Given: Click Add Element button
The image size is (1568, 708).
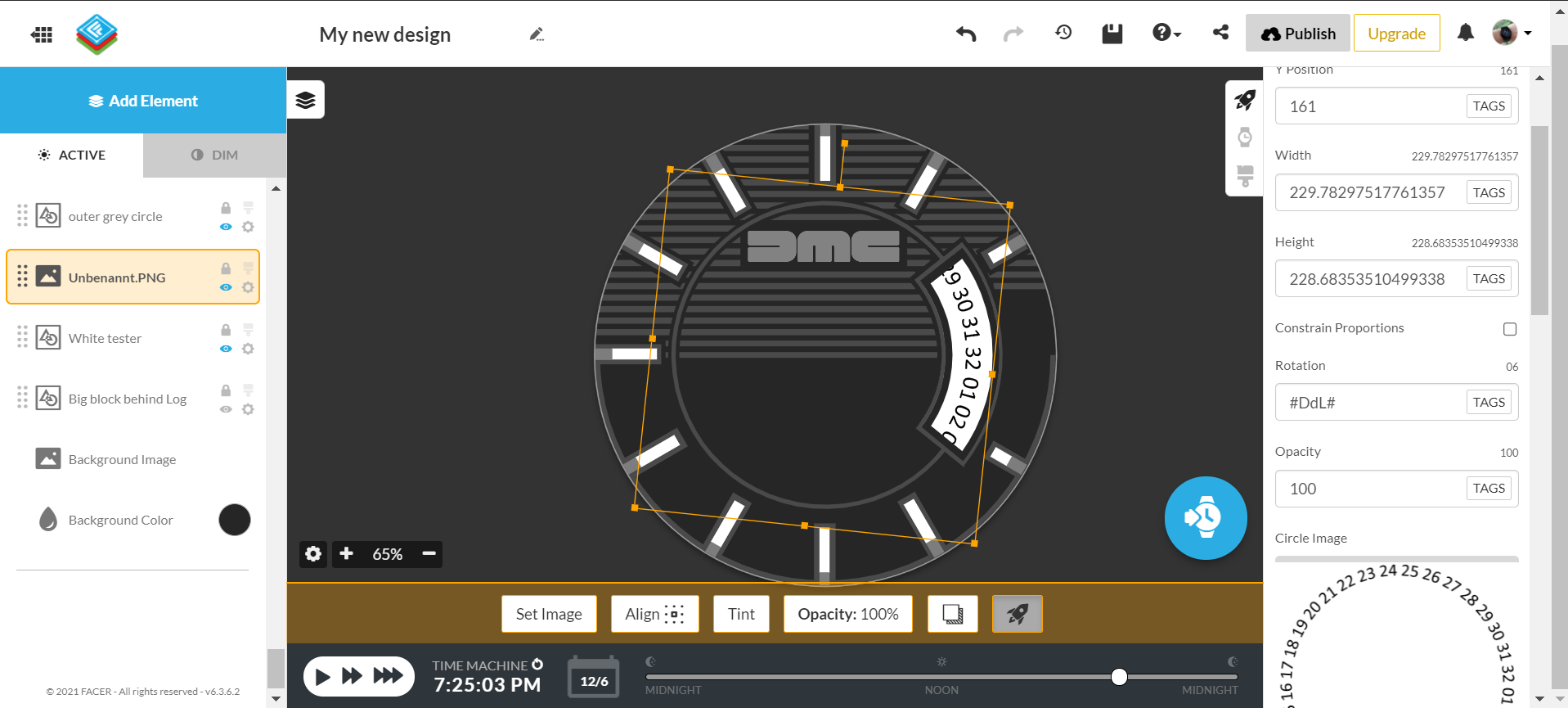Looking at the screenshot, I should [143, 101].
